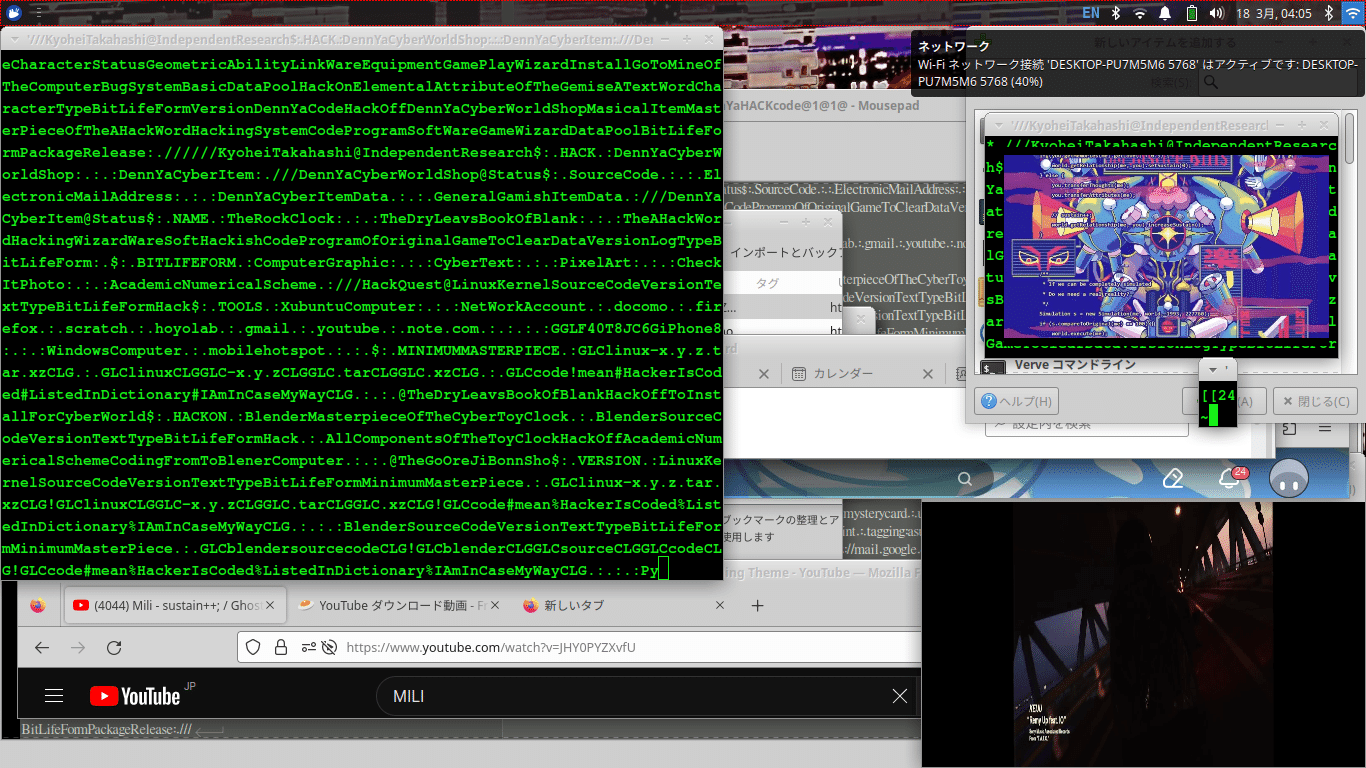Open the site permissions icon in URL bar
Viewport: 1366px width, 768px height.
pos(307,647)
